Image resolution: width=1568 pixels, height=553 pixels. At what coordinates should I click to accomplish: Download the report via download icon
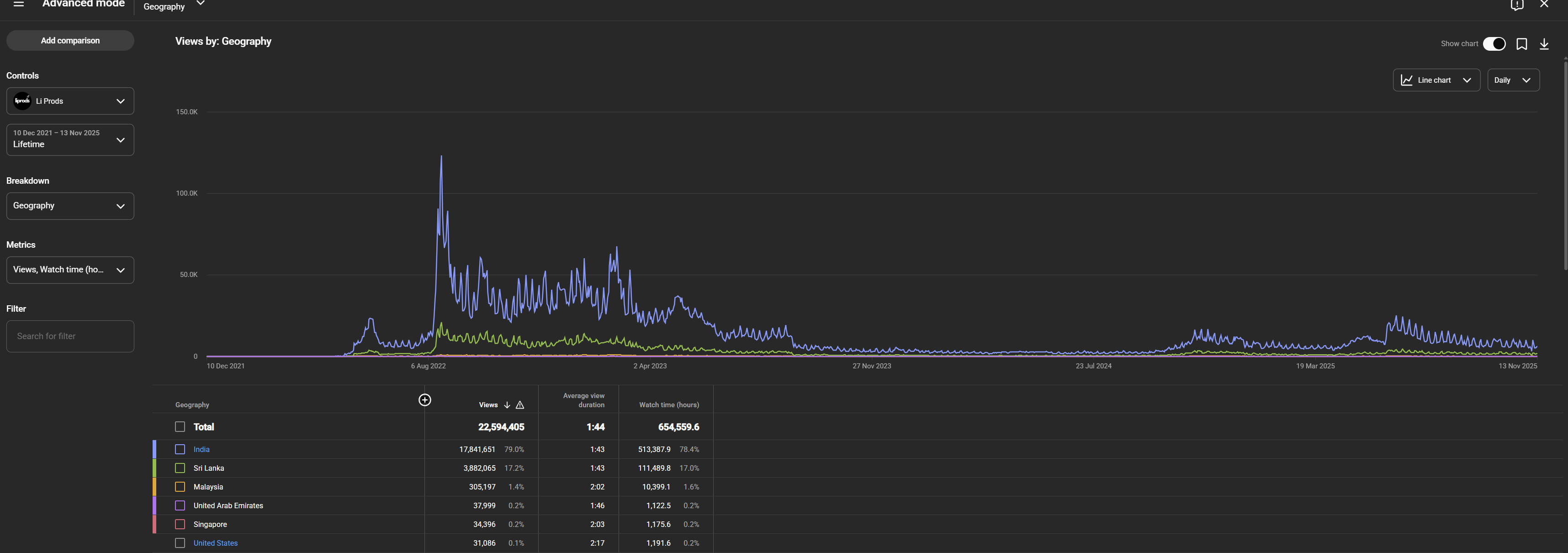(1544, 44)
